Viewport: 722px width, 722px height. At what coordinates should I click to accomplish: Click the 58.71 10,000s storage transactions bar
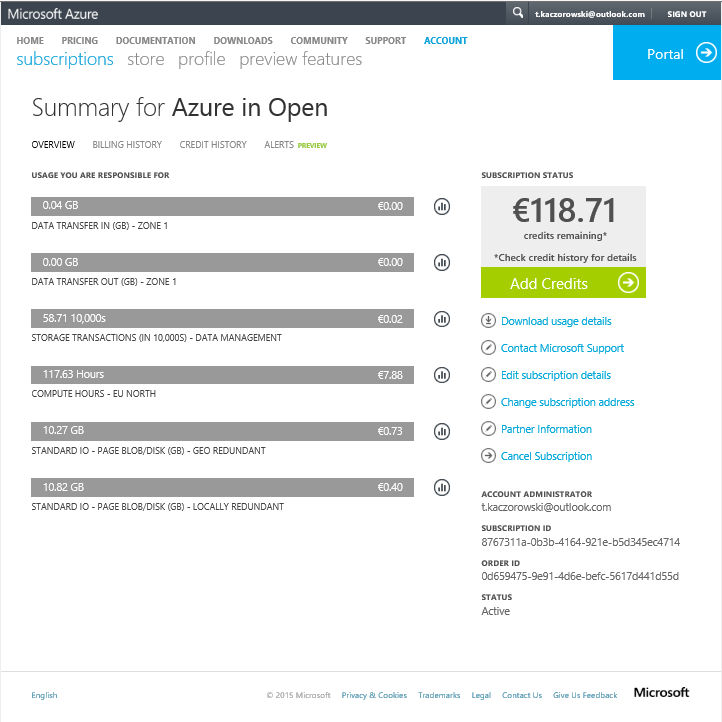pos(222,319)
